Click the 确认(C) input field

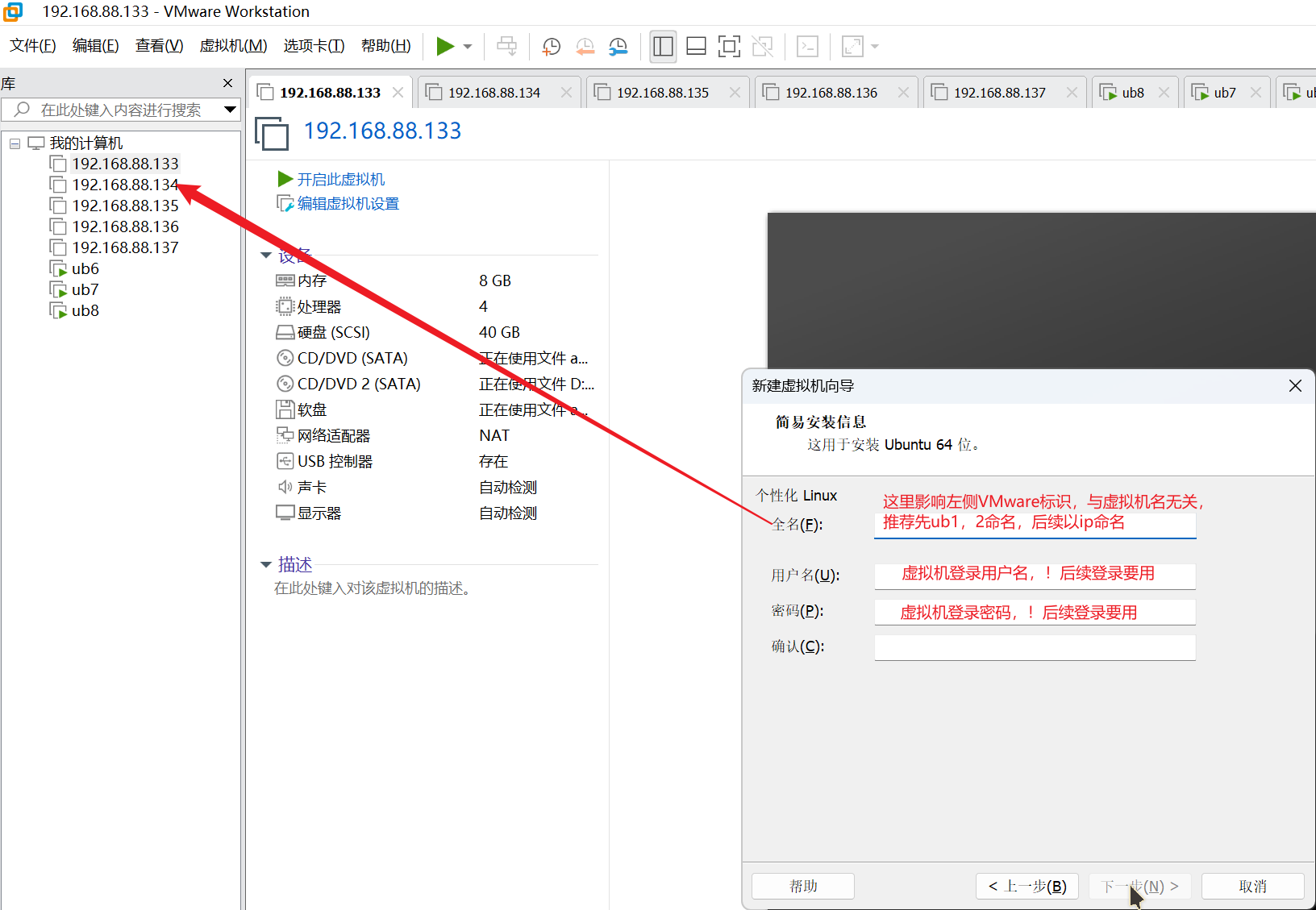pyautogui.click(x=1035, y=647)
